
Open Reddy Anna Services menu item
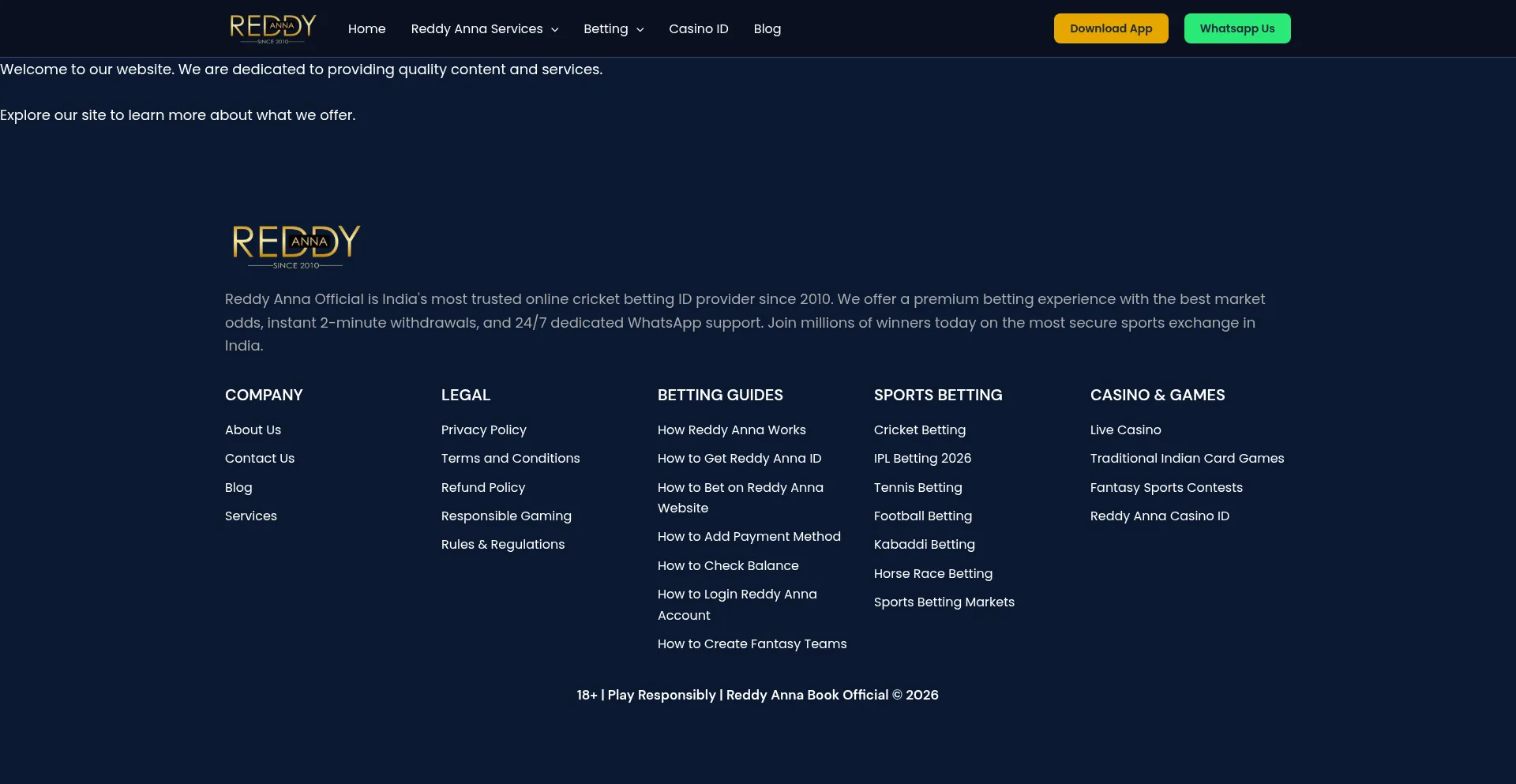pyautogui.click(x=477, y=28)
